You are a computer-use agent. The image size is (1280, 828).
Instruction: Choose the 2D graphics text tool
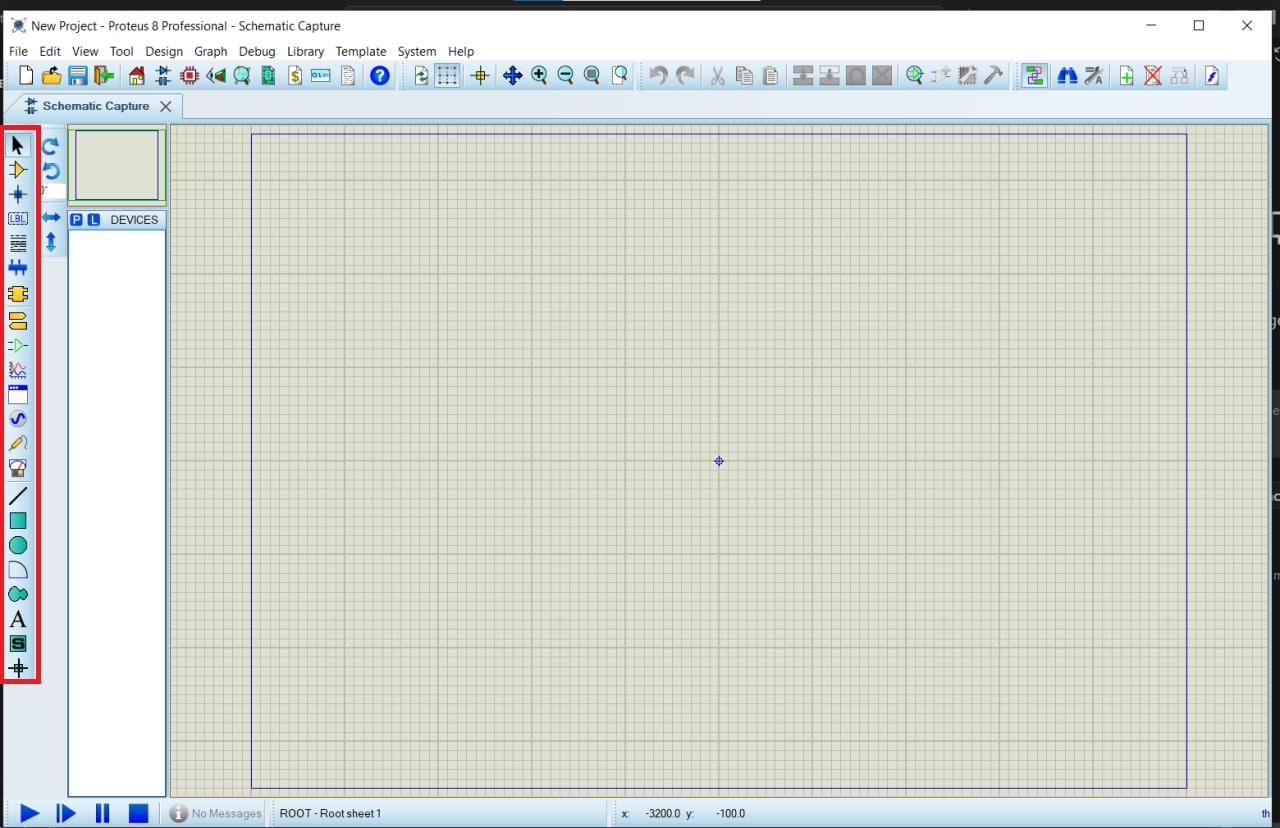(18, 620)
